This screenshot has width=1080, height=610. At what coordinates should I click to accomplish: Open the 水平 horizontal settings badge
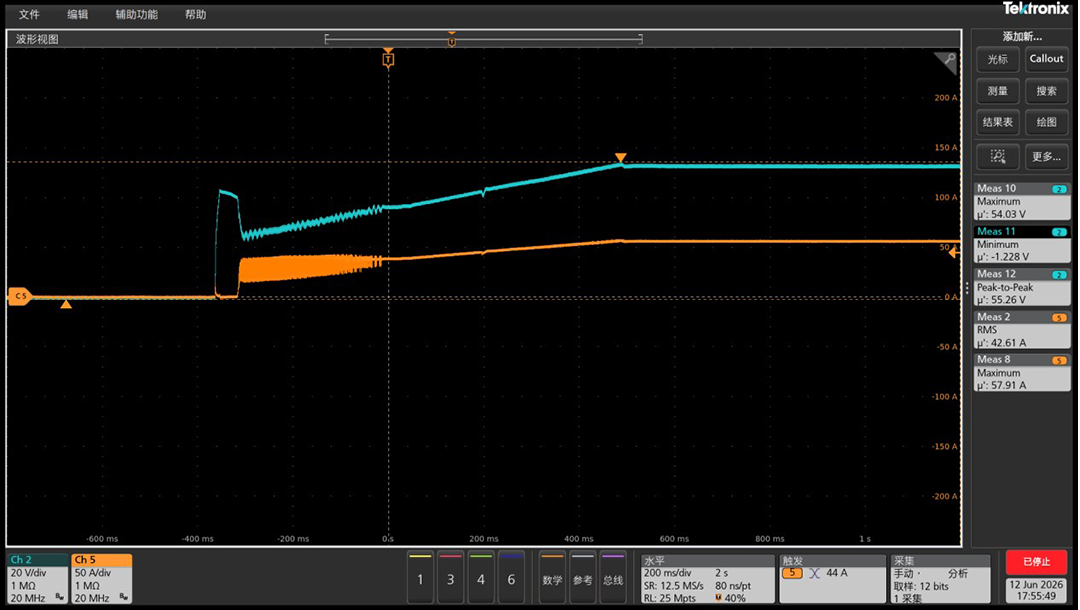click(x=707, y=579)
